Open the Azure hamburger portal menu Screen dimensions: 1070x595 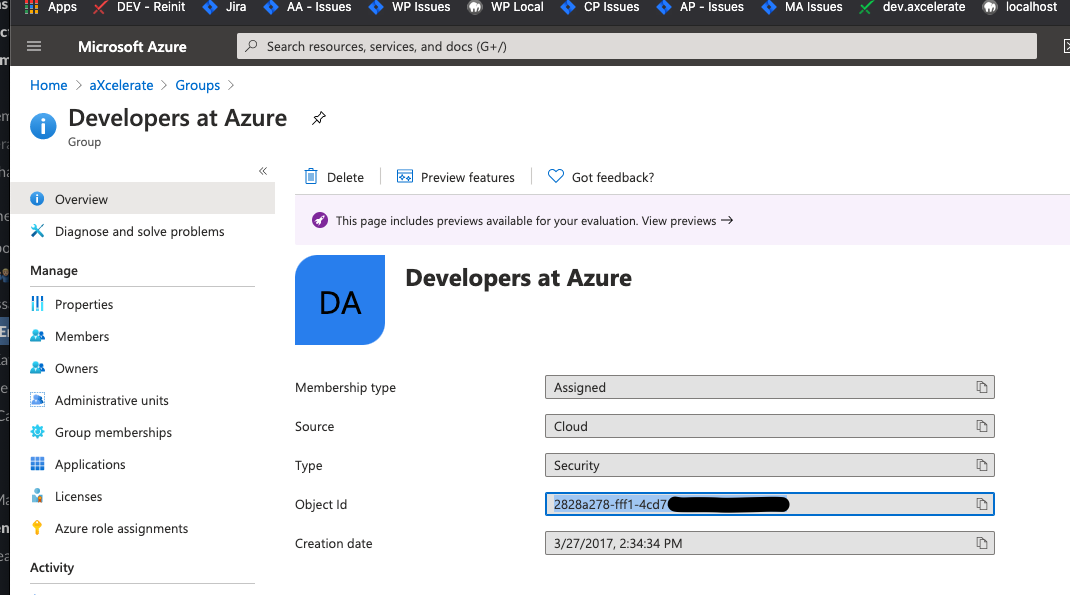pos(35,46)
